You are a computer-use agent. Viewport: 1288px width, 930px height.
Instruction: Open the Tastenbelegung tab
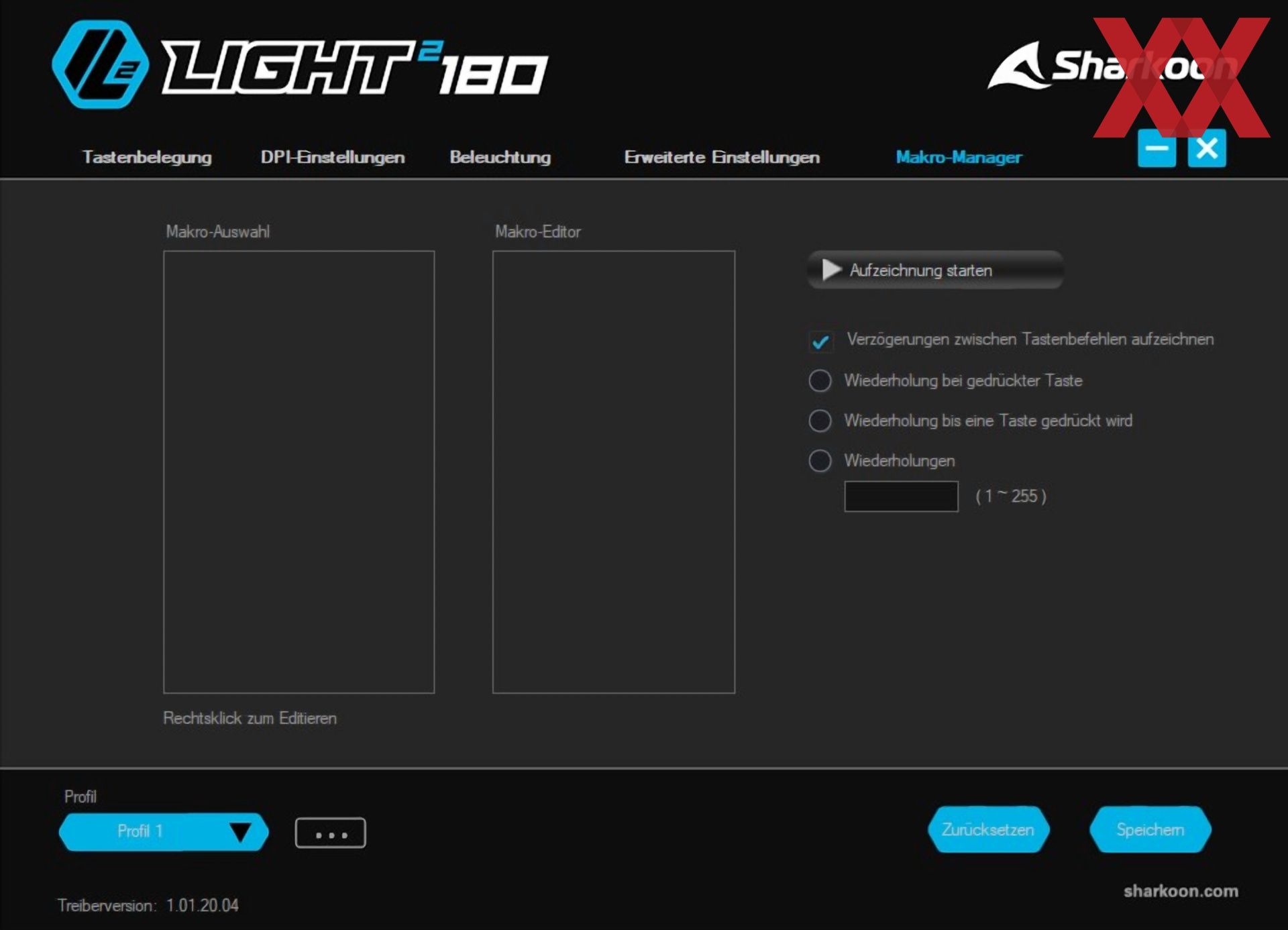(147, 157)
